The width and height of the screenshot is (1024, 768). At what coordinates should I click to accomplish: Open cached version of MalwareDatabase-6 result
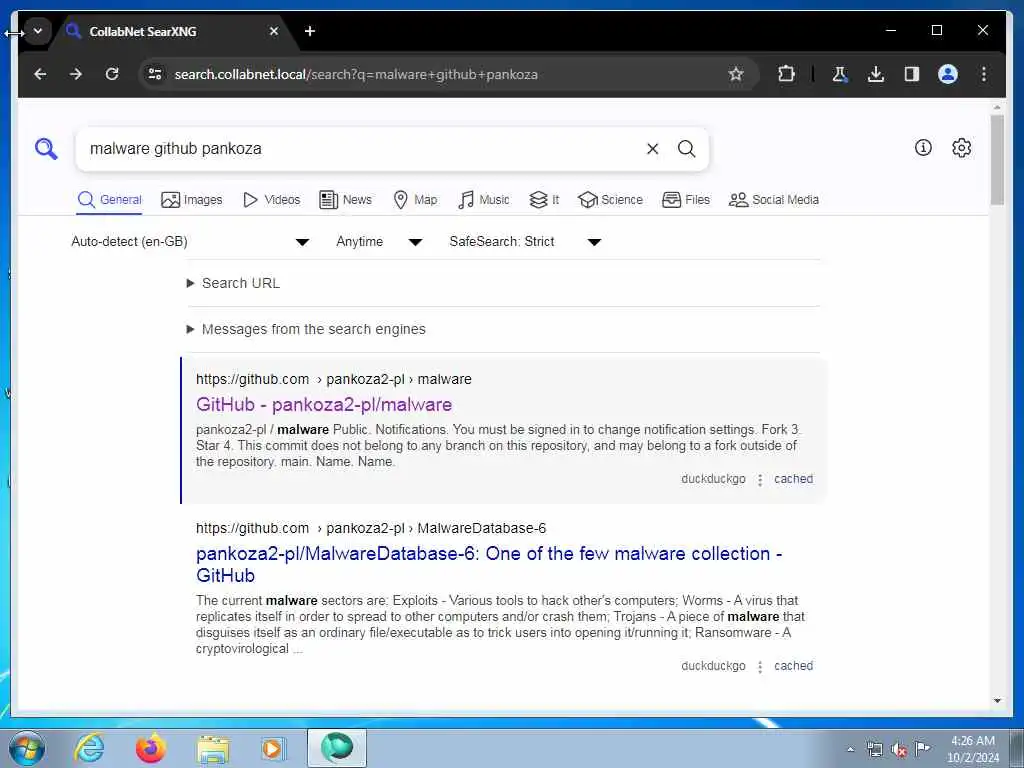click(793, 666)
